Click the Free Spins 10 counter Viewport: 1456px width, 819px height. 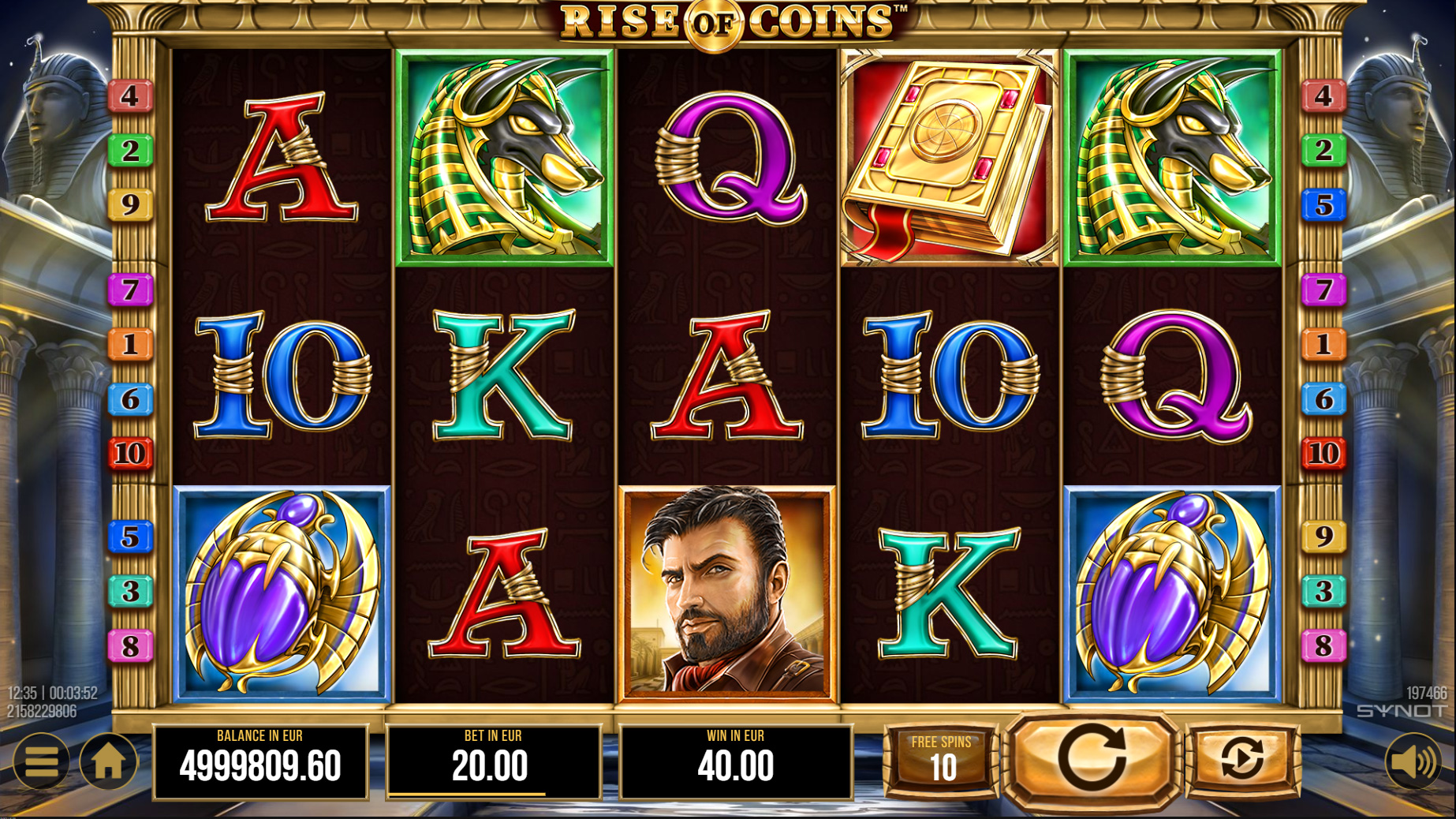pos(943,760)
